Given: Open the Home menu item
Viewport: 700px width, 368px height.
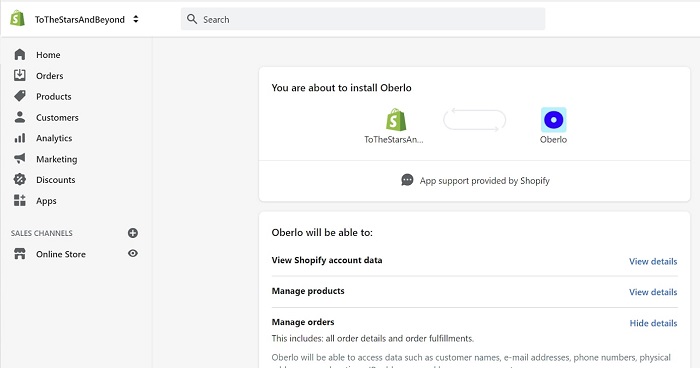Looking at the screenshot, I should (48, 55).
